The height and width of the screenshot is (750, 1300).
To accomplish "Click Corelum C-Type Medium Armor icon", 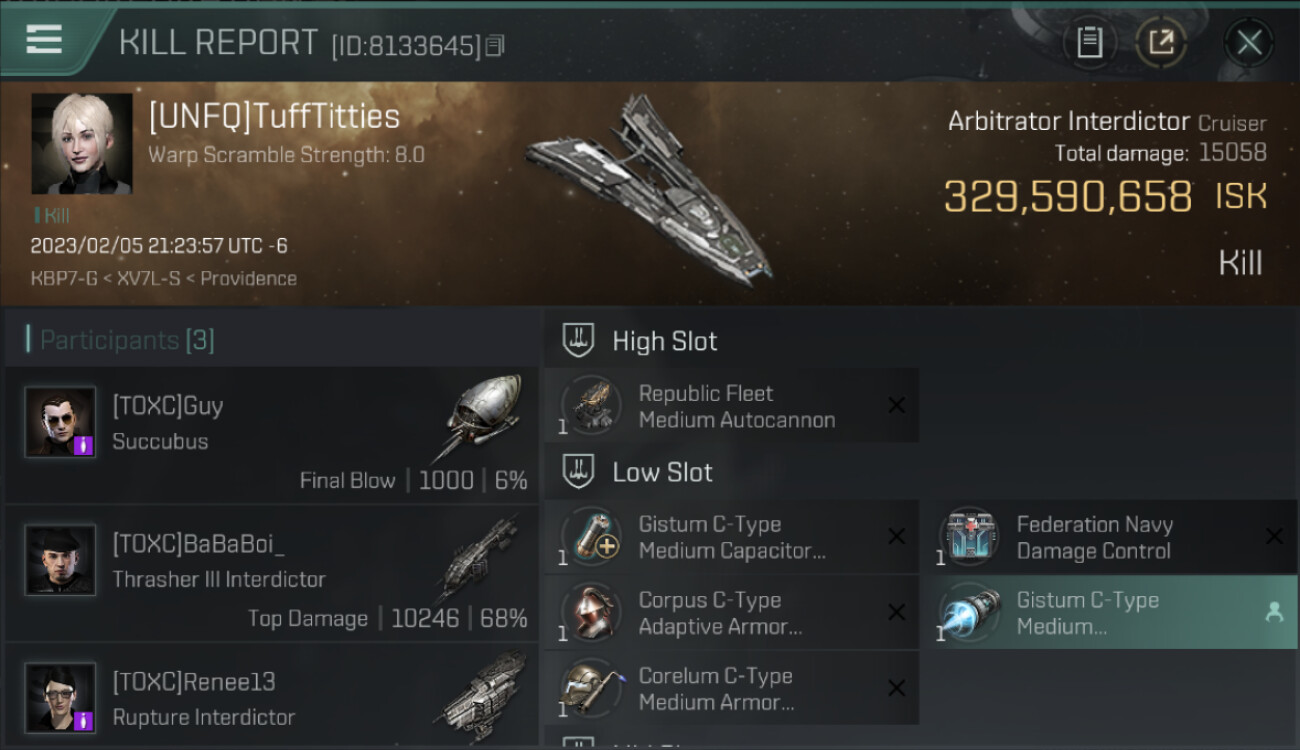I will 590,688.
